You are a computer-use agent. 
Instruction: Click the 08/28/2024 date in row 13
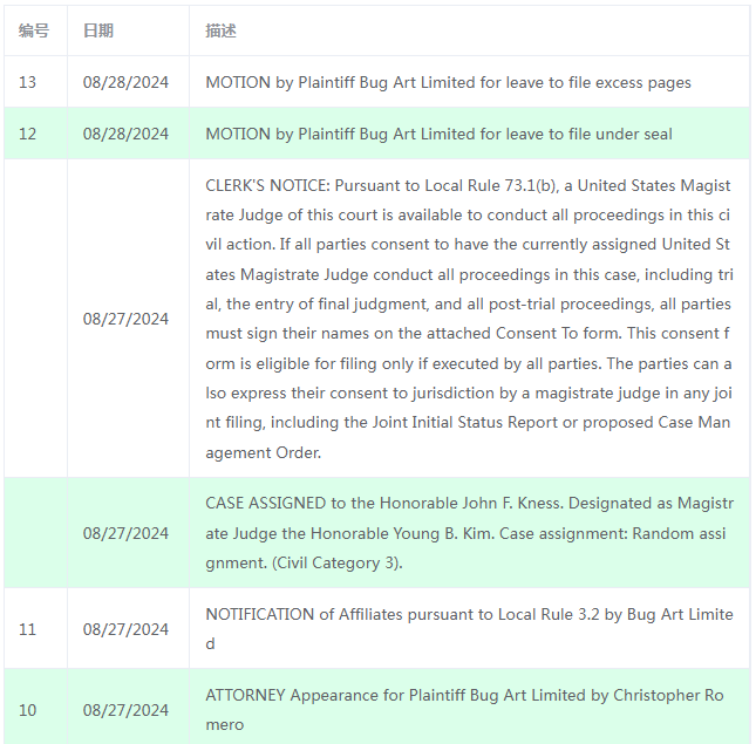(126, 82)
